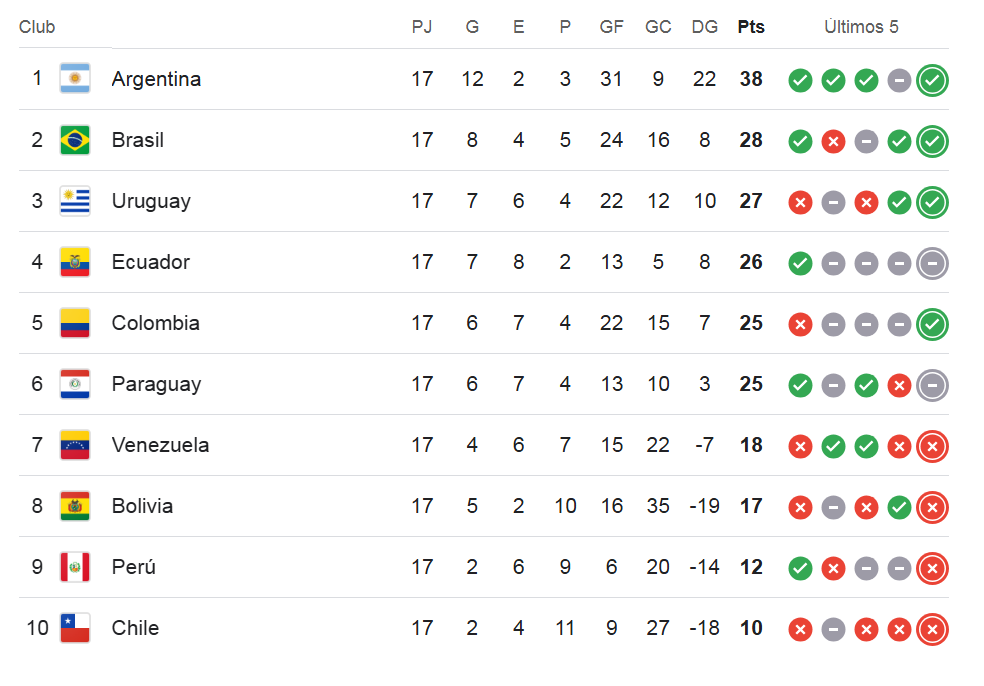Open the Colombia team link
984x686 pixels.
click(156, 323)
